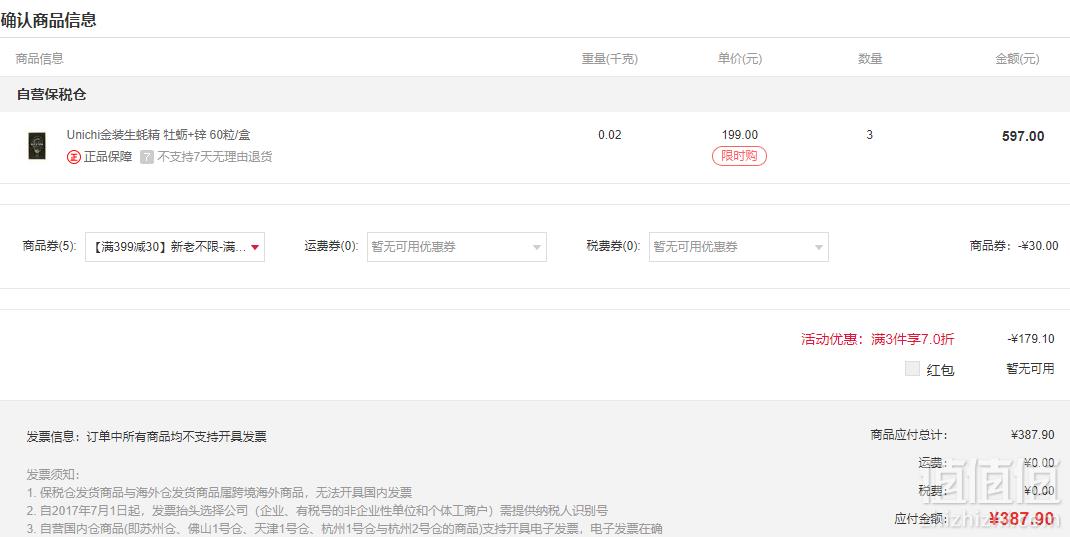Click the 数量 column header
The width and height of the screenshot is (1070, 537).
[870, 59]
